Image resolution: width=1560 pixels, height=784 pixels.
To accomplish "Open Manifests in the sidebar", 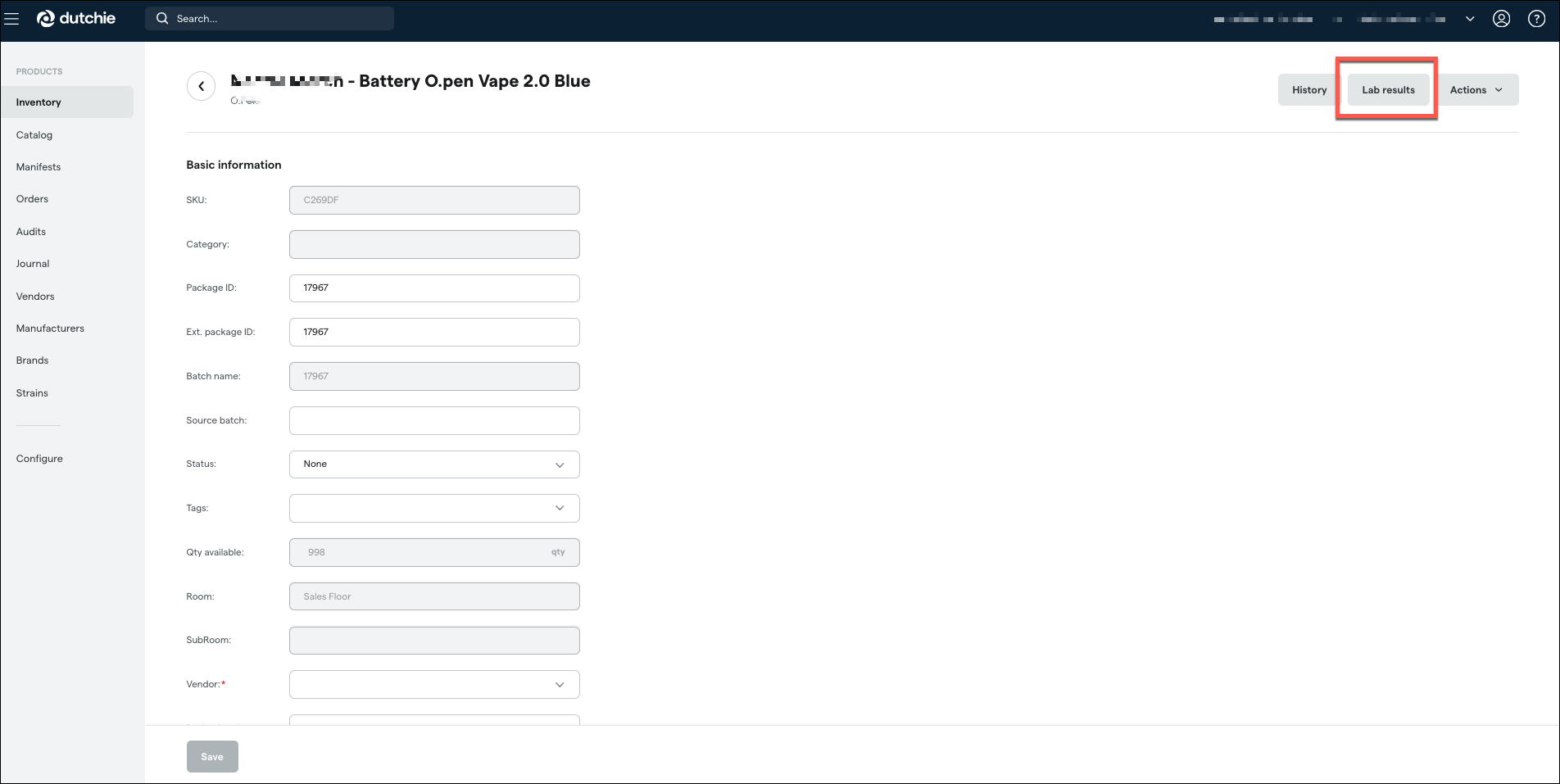I will (39, 167).
